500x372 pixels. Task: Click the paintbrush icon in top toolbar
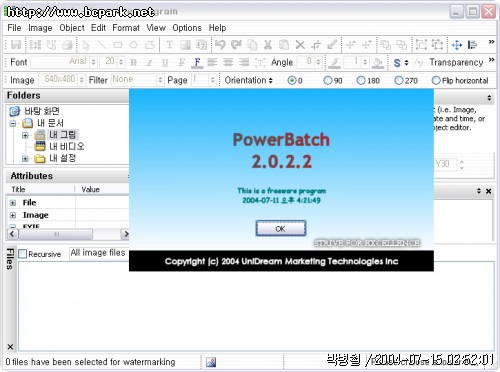click(x=332, y=45)
